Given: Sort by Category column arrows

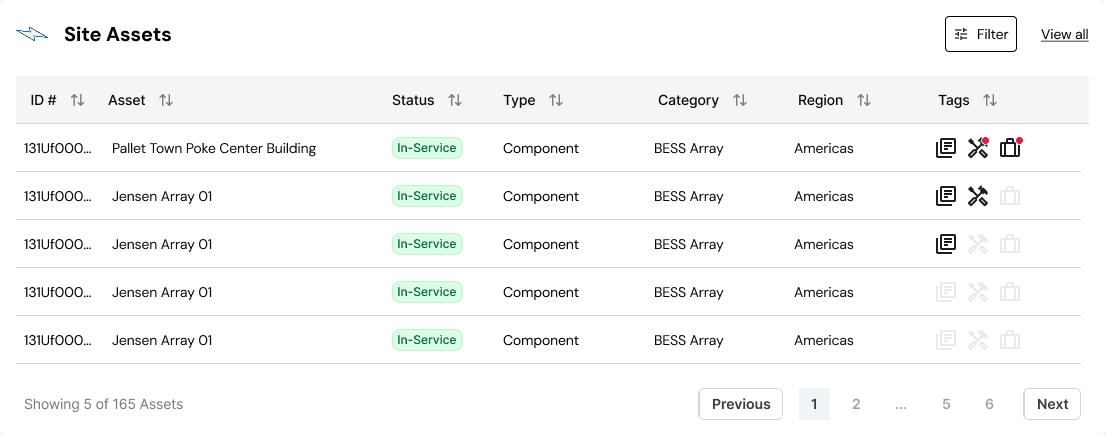Looking at the screenshot, I should click(740, 100).
